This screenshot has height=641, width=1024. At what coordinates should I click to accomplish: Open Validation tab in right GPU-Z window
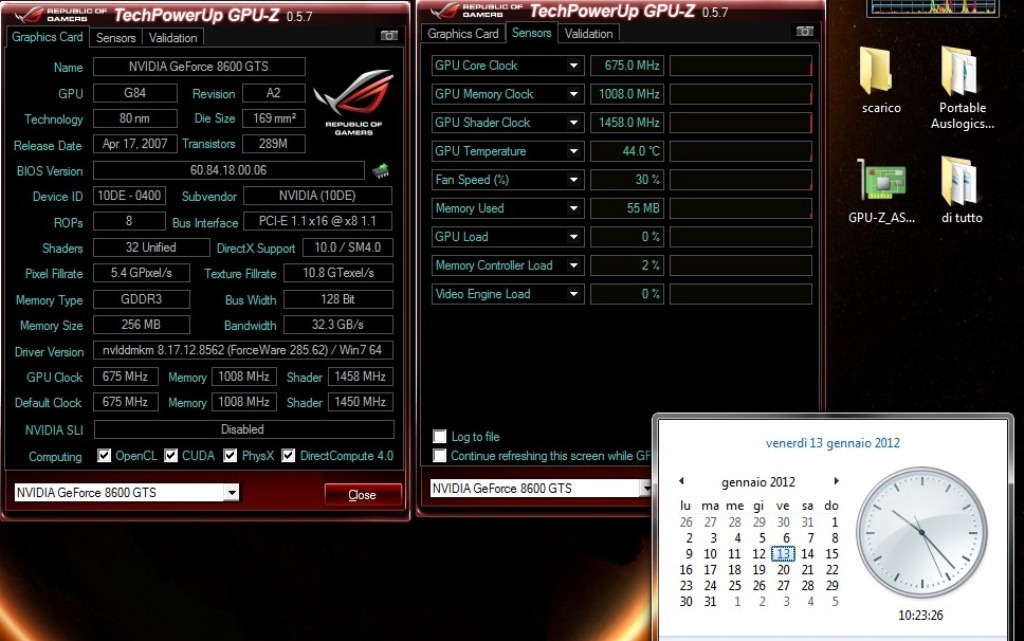coord(588,33)
